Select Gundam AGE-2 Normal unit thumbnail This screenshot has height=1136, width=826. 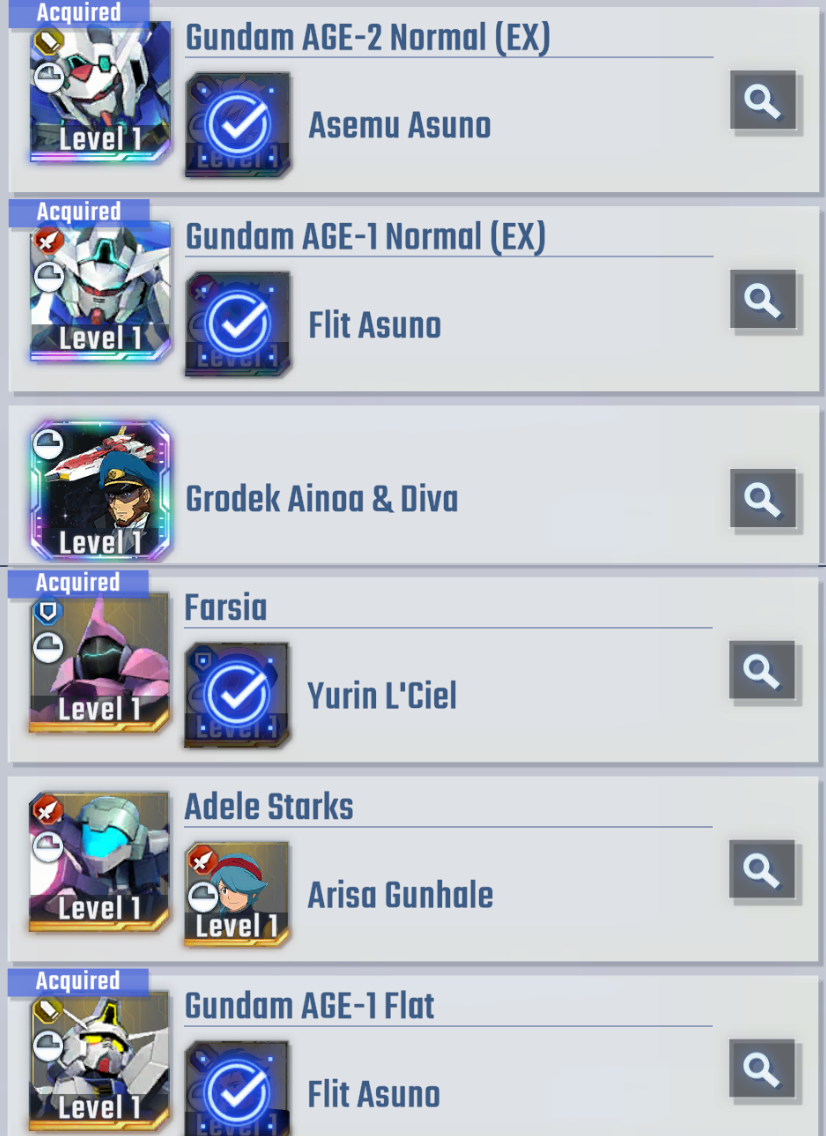click(100, 91)
